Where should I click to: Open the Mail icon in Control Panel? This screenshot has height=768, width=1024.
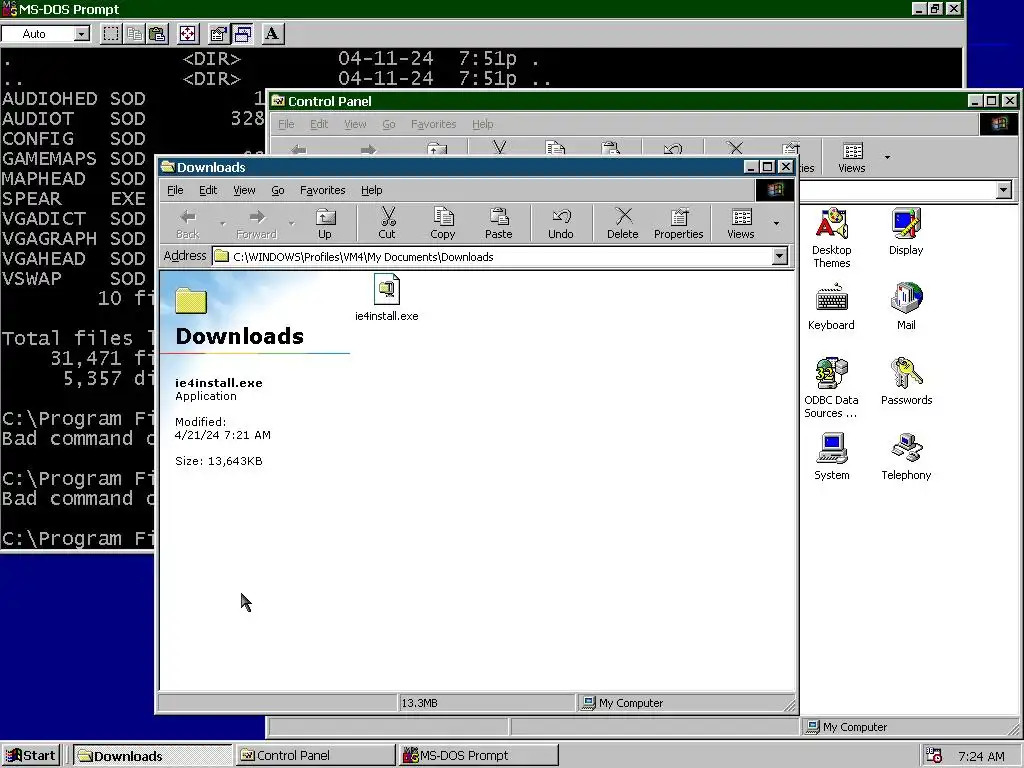click(906, 307)
